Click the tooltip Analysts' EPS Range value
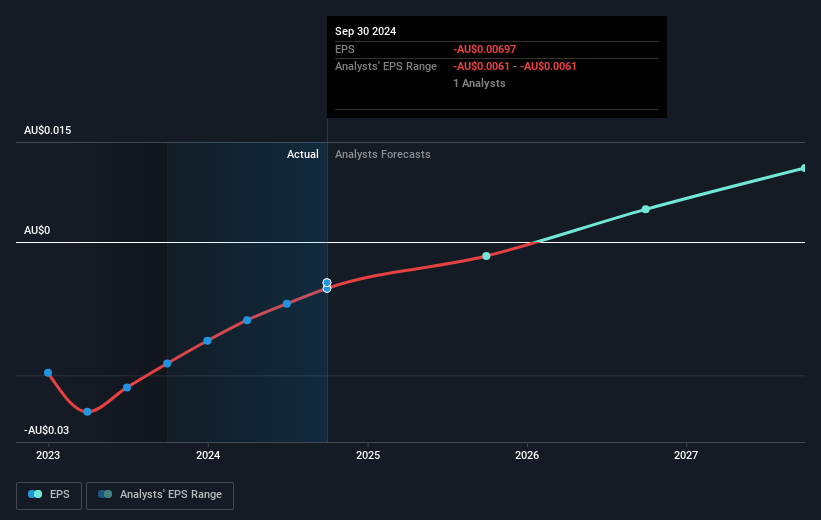This screenshot has height=520, width=821. (x=515, y=67)
